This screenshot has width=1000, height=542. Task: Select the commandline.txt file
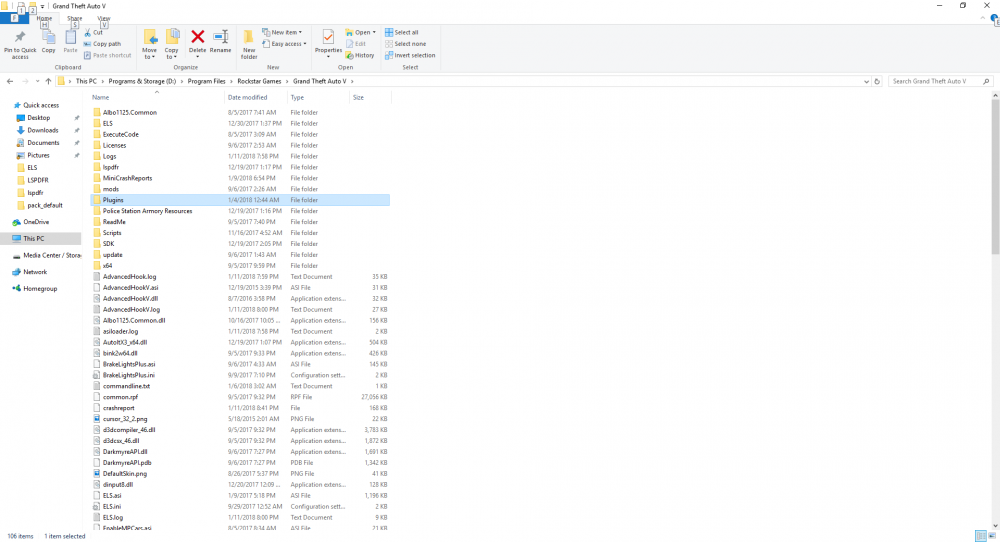pos(126,386)
